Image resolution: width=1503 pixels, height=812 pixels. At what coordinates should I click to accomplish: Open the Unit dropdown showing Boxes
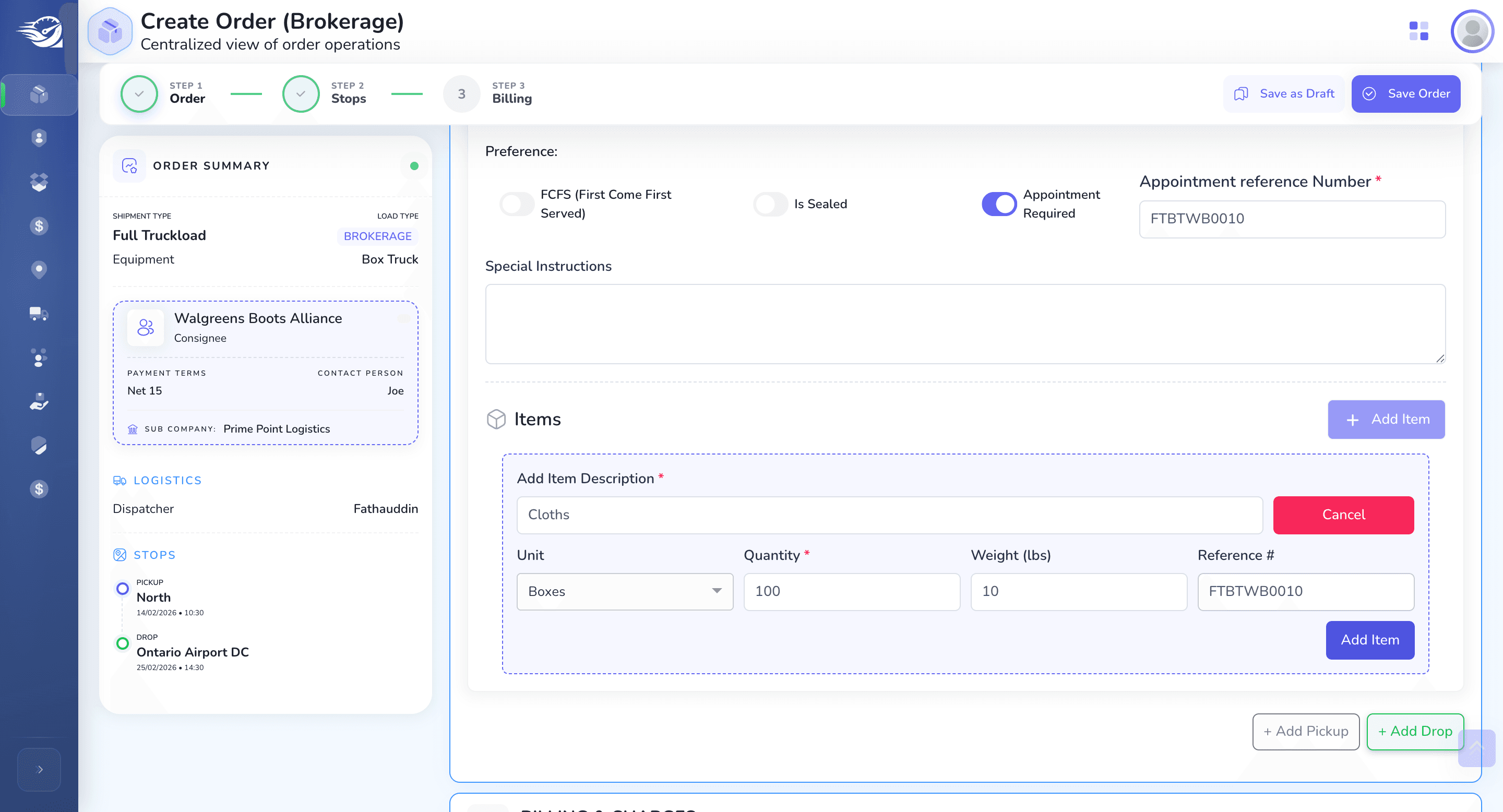pyautogui.click(x=625, y=591)
